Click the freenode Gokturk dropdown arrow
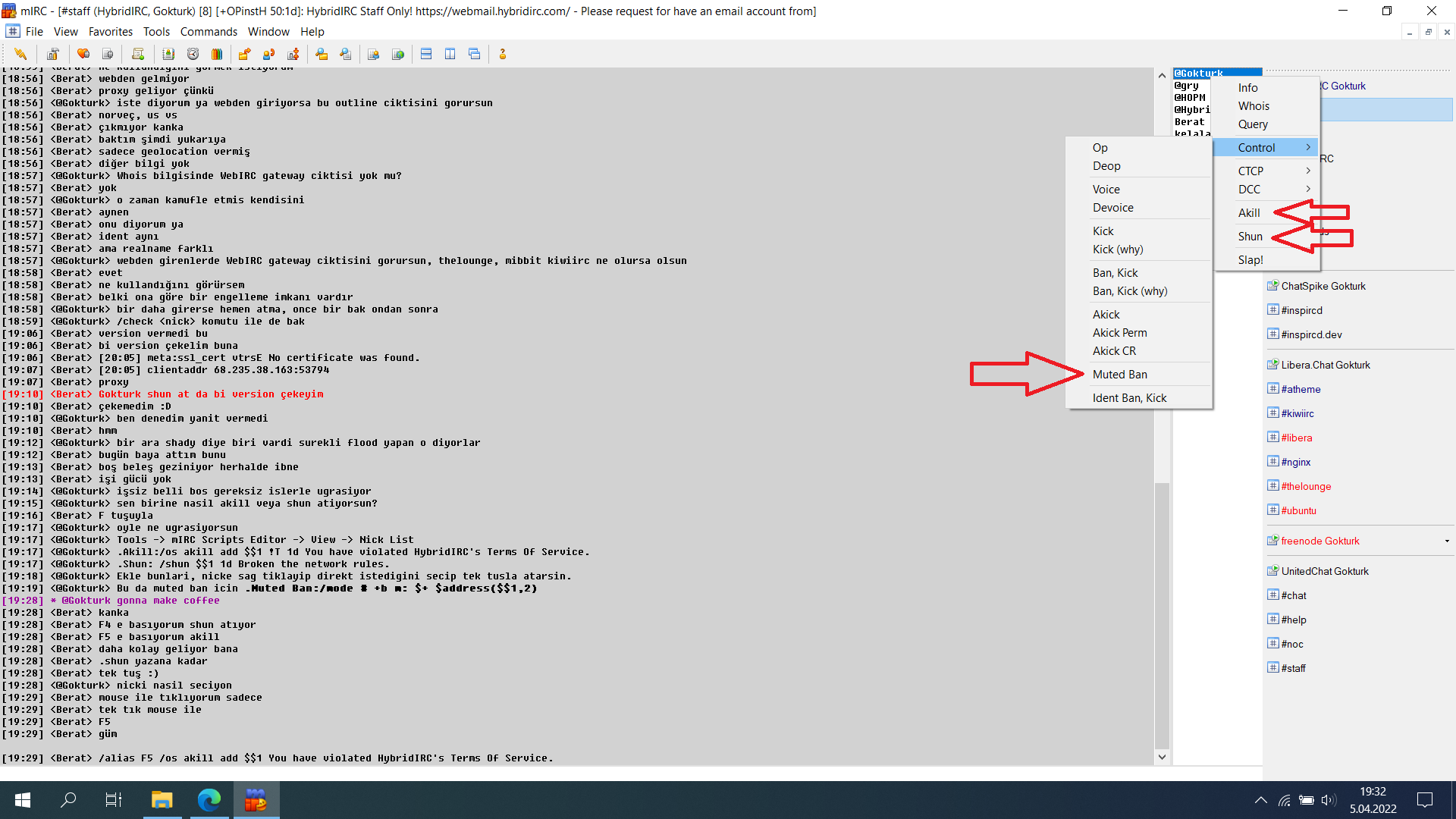1456x819 pixels. point(1447,541)
